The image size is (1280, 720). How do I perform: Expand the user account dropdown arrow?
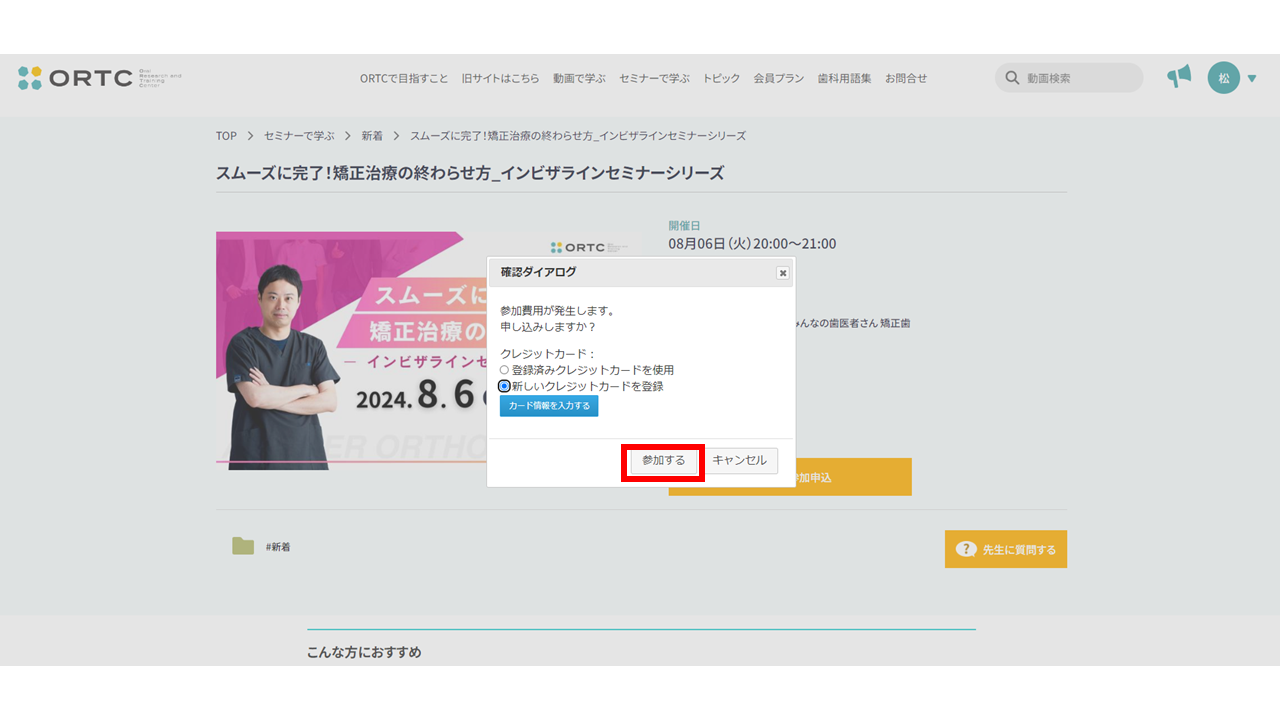pos(1252,78)
